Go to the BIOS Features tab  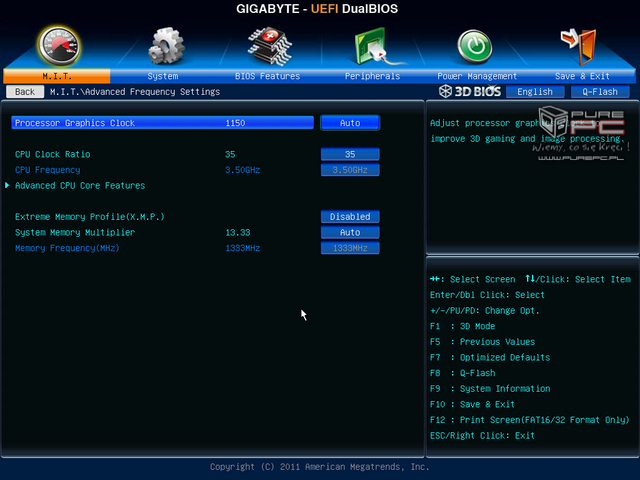pos(267,76)
